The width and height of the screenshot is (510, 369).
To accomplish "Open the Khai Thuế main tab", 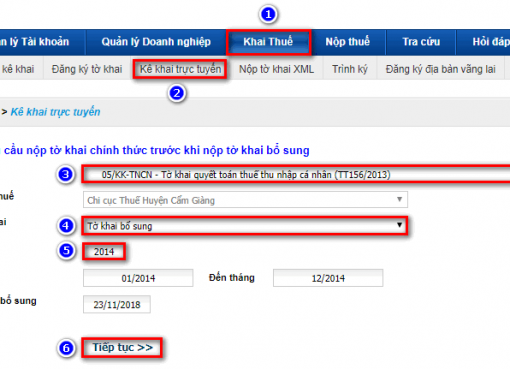I will pos(268,42).
